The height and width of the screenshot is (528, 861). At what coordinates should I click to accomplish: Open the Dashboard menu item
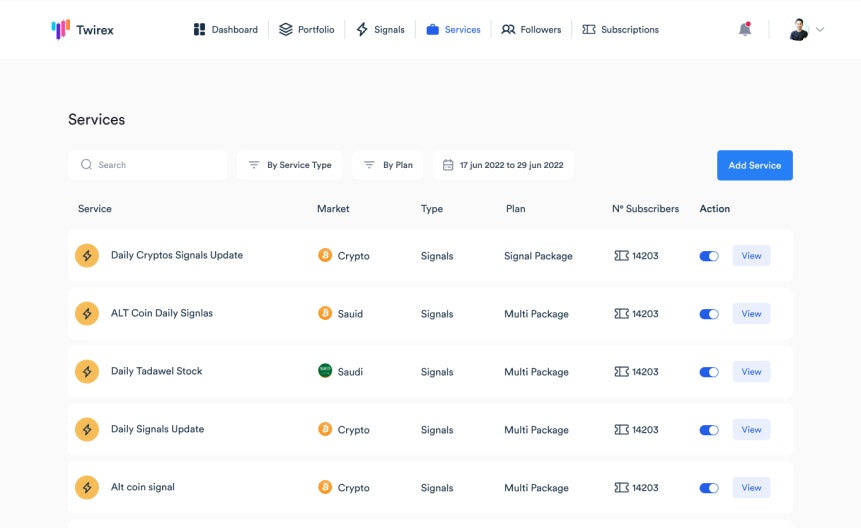coord(226,30)
